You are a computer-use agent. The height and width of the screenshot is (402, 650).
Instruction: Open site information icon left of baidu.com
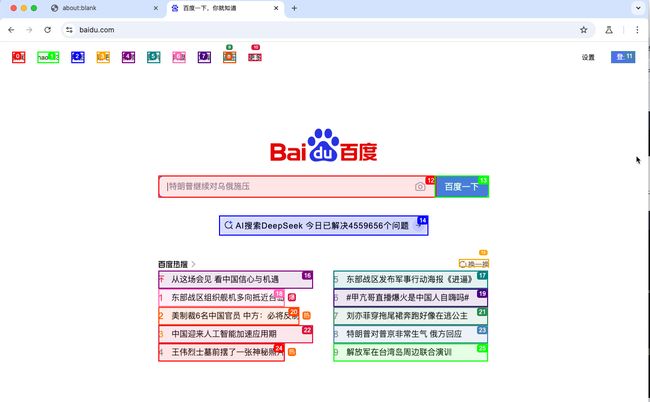69,30
